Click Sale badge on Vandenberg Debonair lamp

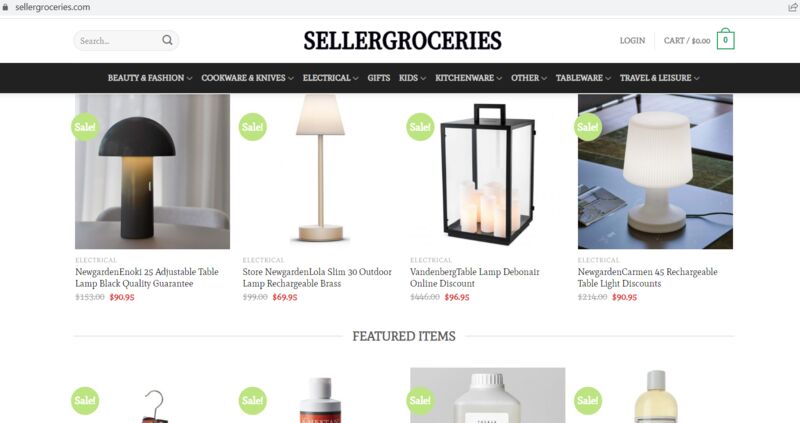pyautogui.click(x=420, y=127)
